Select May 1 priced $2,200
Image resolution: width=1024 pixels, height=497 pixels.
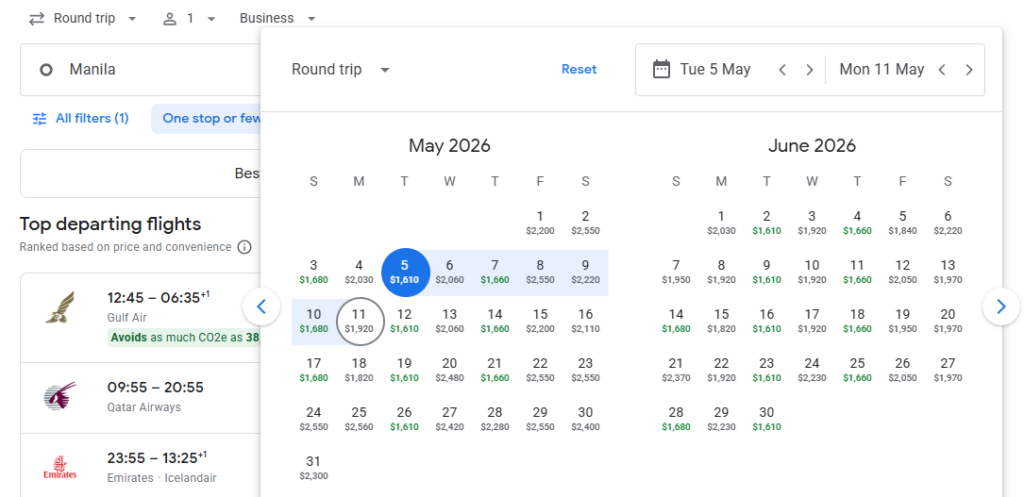coord(539,223)
